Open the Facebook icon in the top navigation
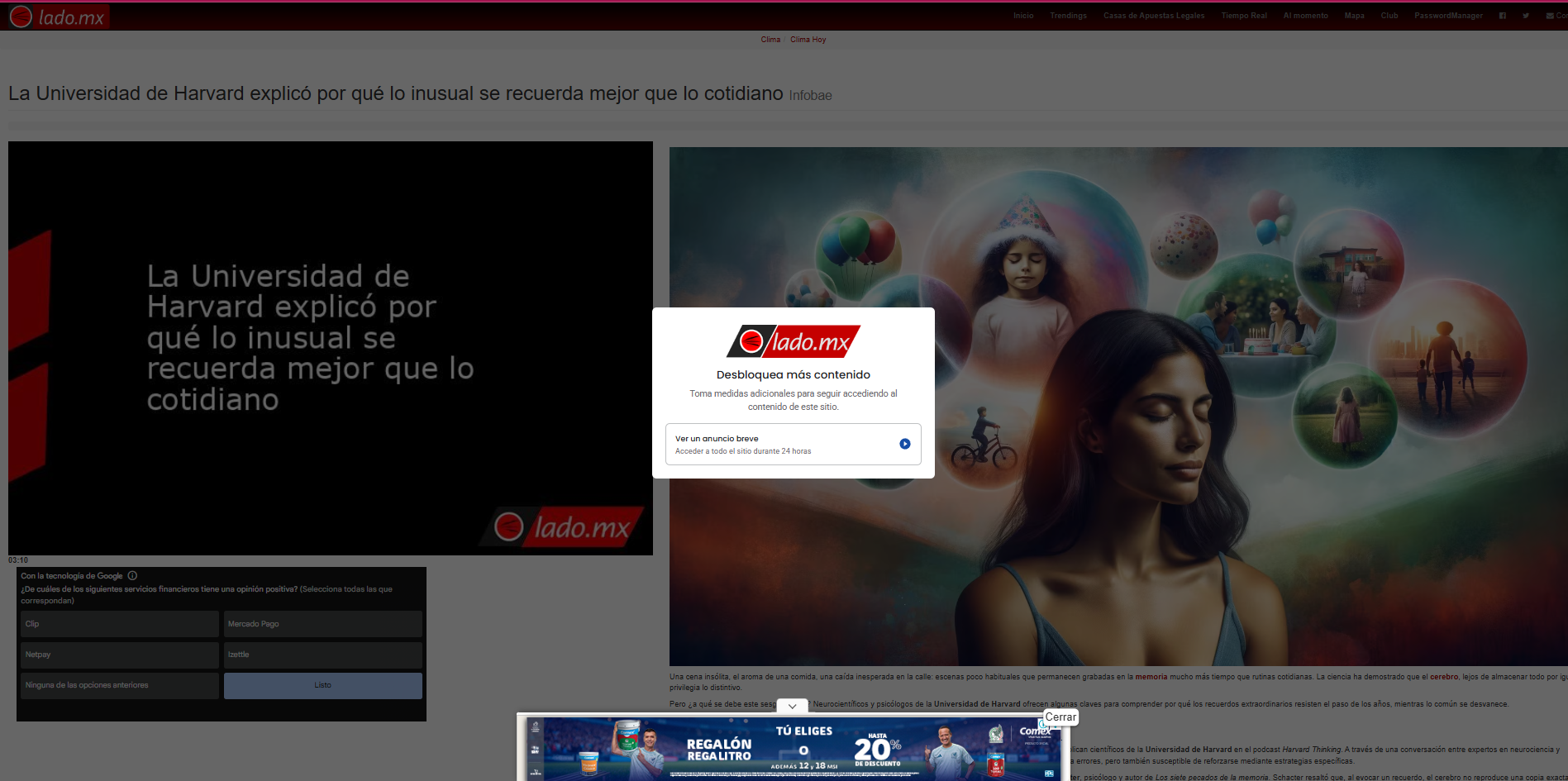 (x=1503, y=16)
